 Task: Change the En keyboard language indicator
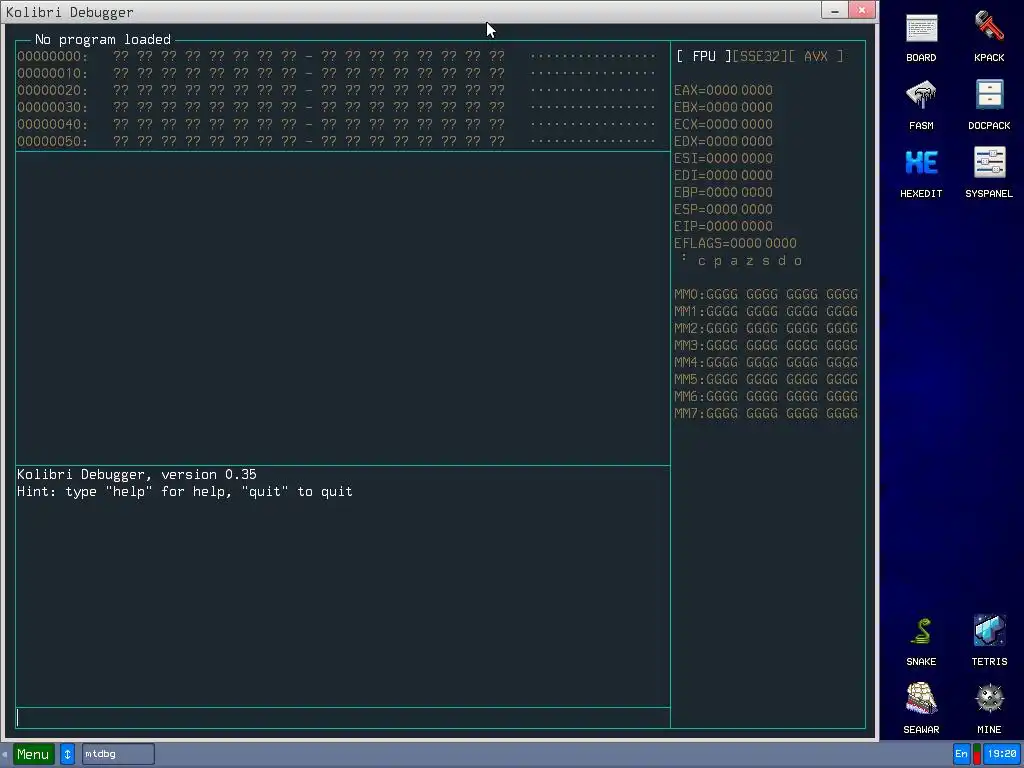pyautogui.click(x=961, y=754)
